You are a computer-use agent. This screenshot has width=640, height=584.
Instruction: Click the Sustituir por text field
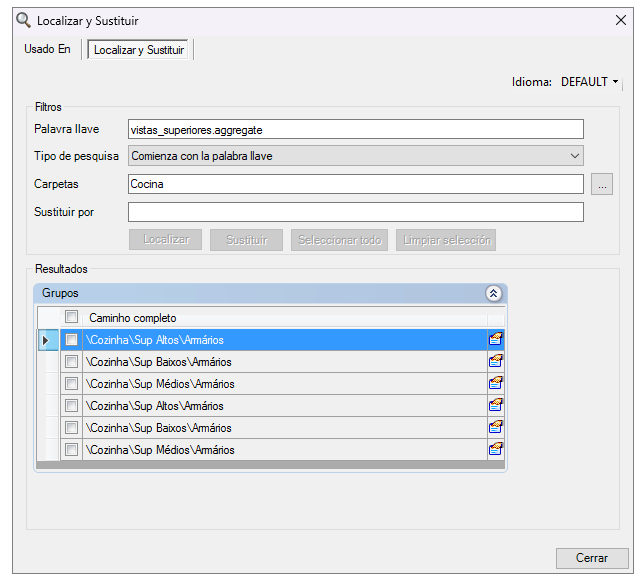click(355, 212)
